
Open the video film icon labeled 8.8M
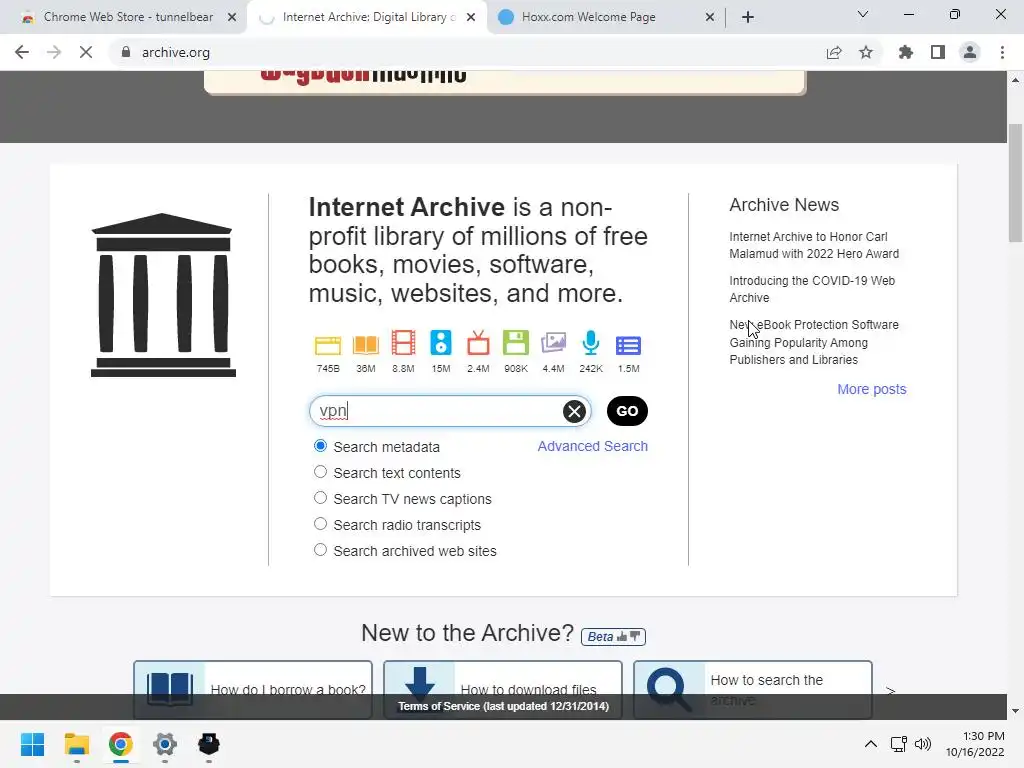click(x=403, y=343)
